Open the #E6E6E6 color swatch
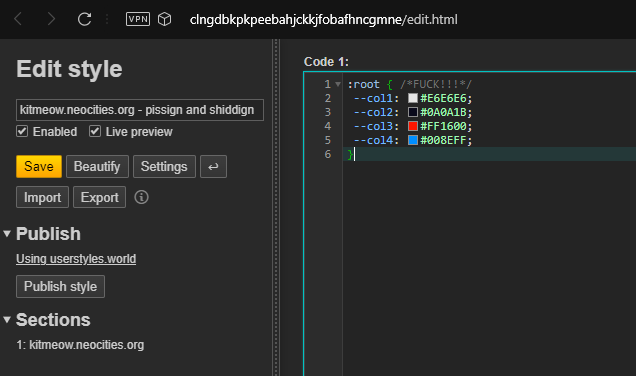The width and height of the screenshot is (636, 376). click(x=413, y=98)
